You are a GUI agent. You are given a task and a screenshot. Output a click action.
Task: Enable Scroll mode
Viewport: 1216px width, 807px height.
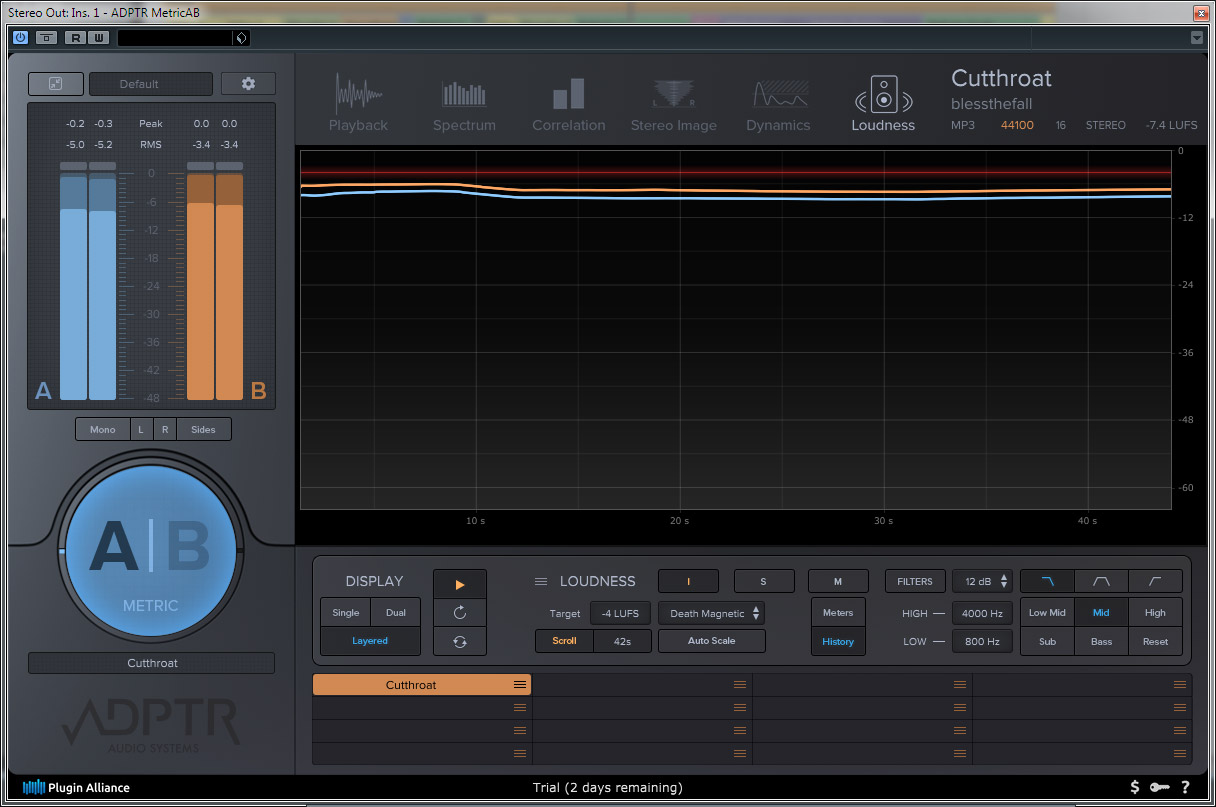(x=565, y=641)
